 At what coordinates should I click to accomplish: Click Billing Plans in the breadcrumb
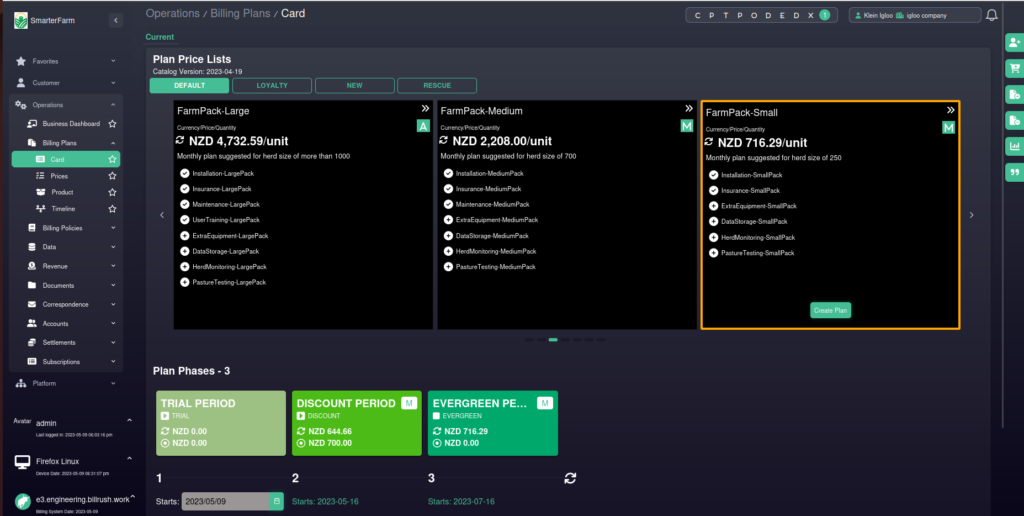(x=241, y=14)
